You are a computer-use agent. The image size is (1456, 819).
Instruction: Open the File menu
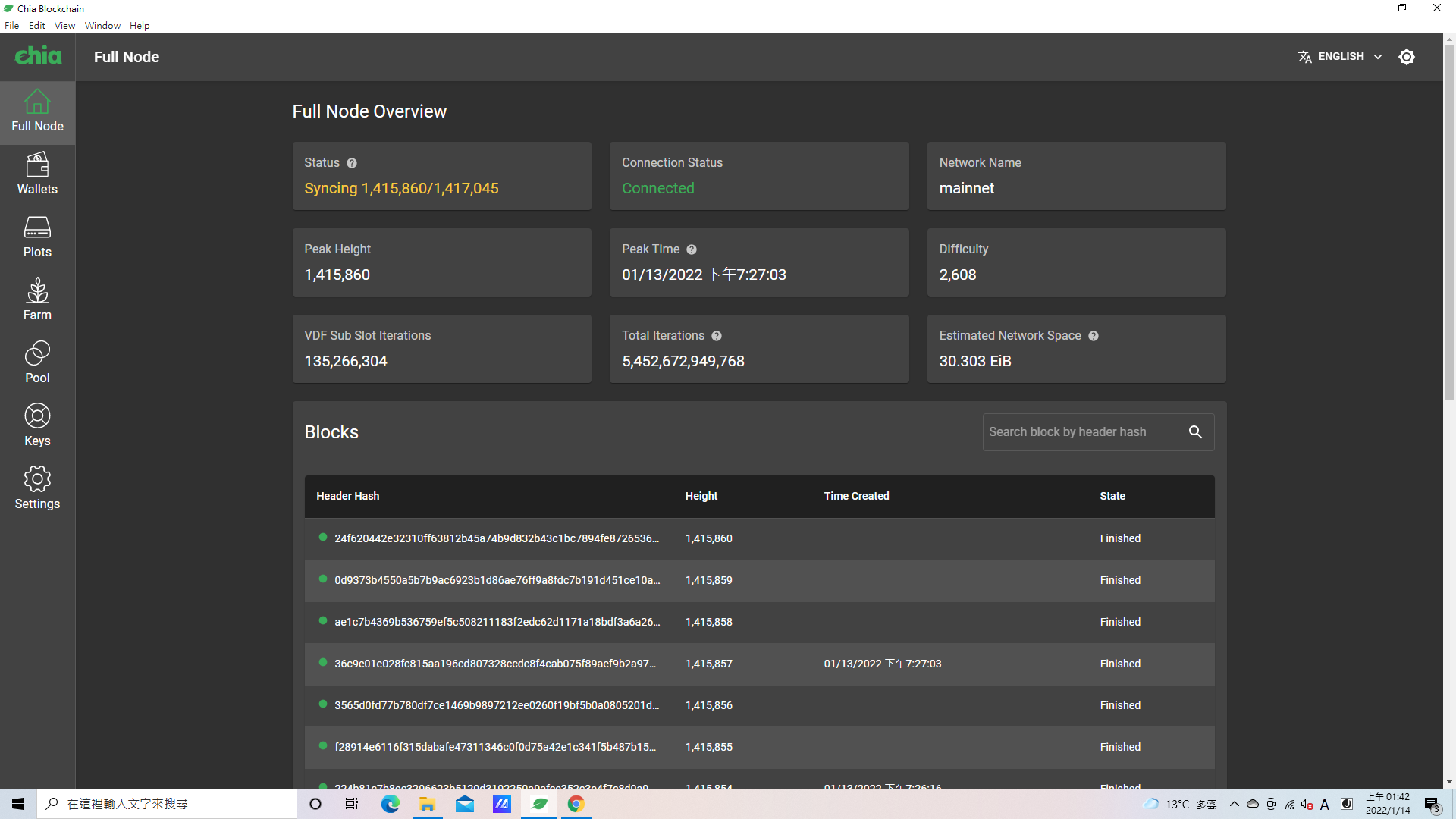[12, 25]
